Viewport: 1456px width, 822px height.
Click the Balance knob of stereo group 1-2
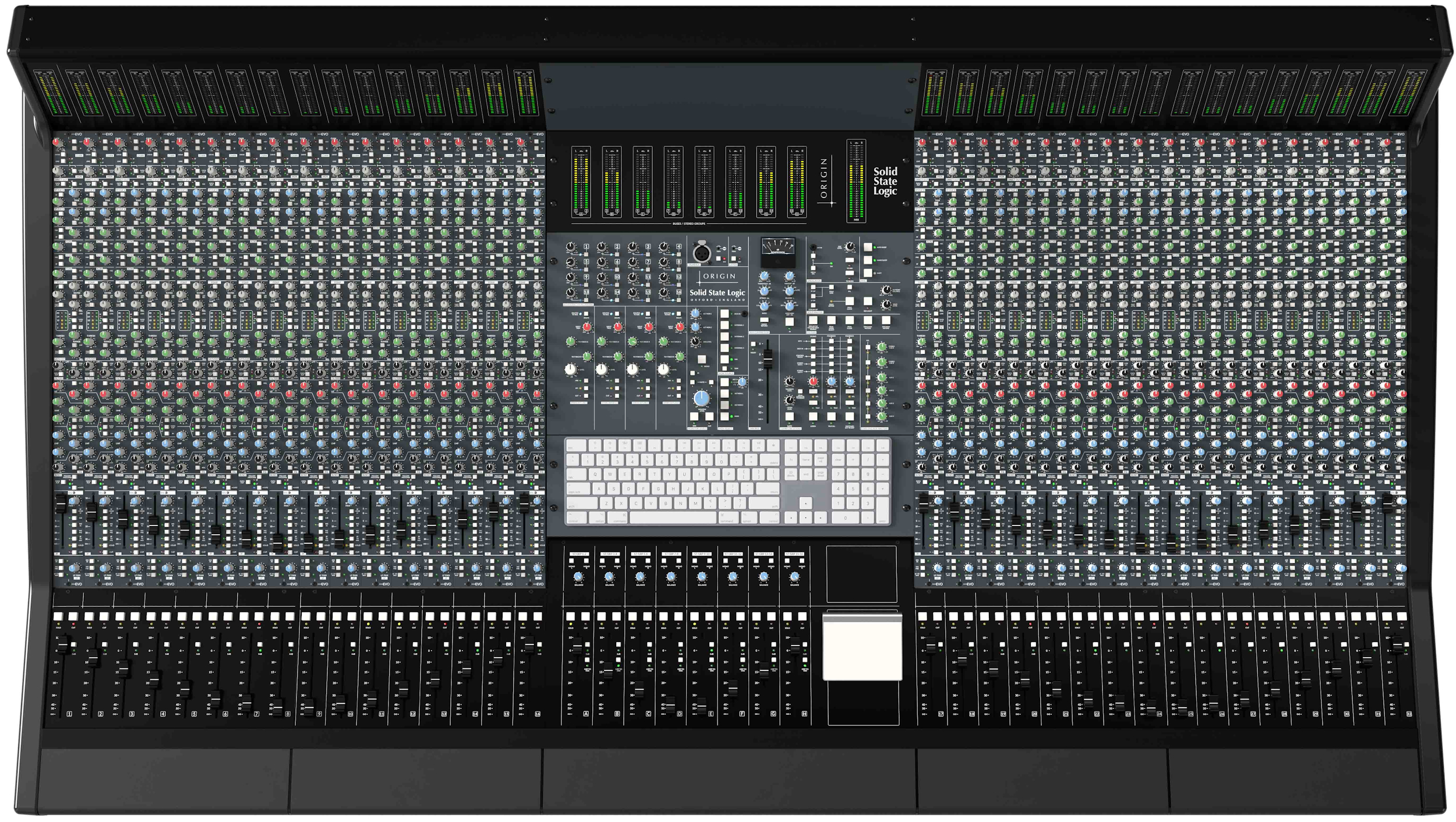pos(578,577)
